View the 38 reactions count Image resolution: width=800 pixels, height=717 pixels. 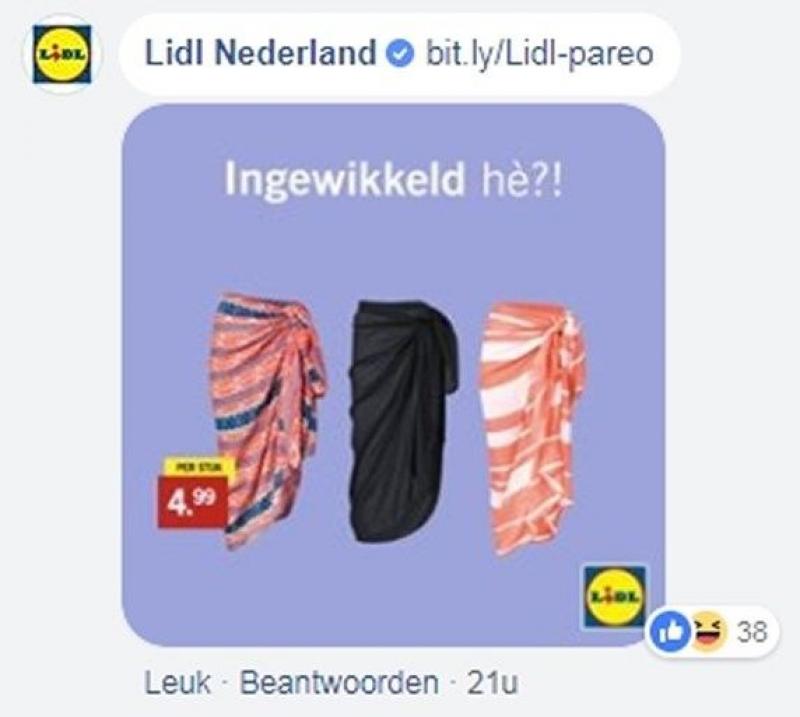(x=753, y=633)
